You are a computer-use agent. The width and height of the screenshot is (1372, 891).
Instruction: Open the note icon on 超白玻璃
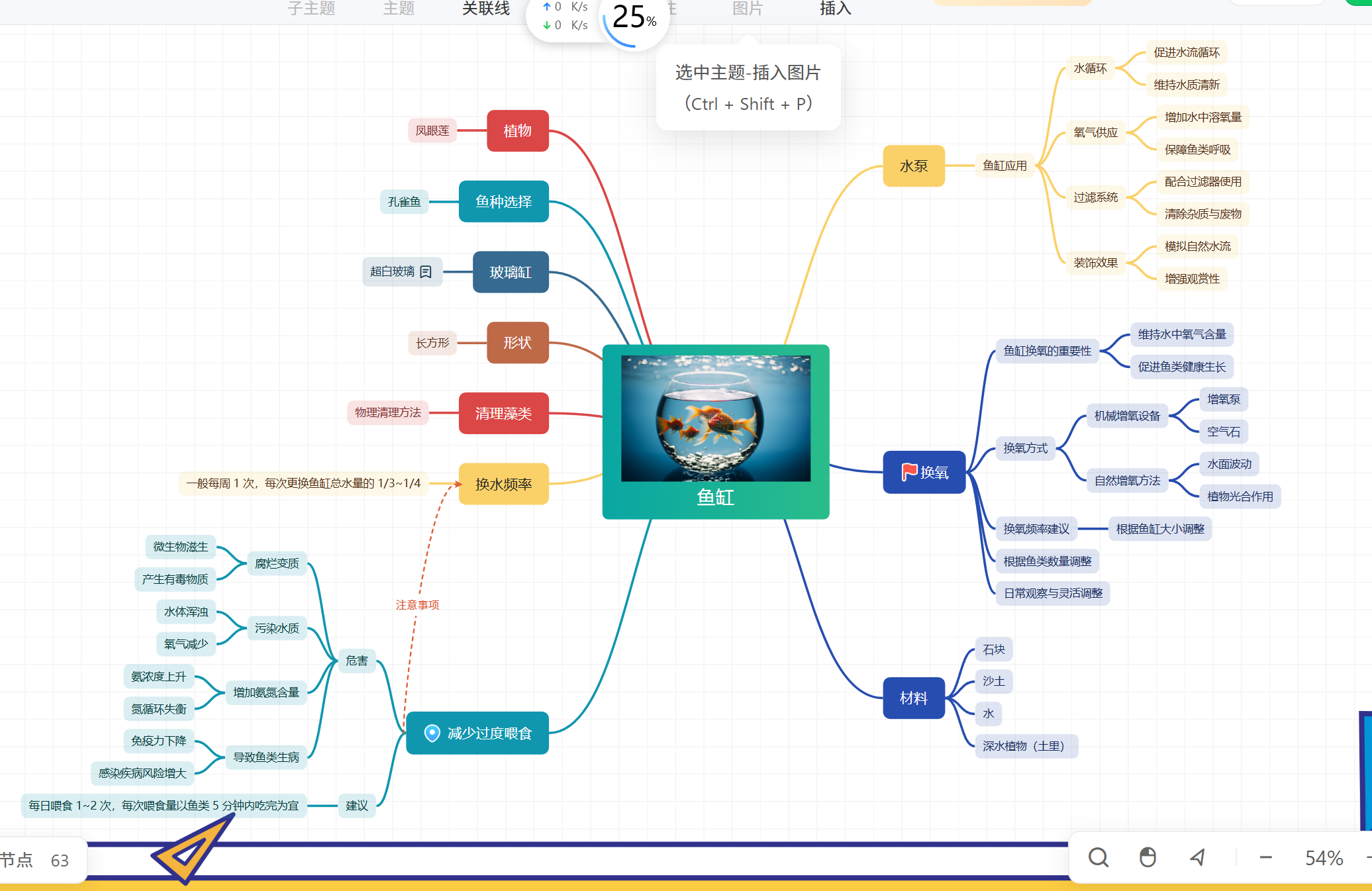pyautogui.click(x=426, y=271)
